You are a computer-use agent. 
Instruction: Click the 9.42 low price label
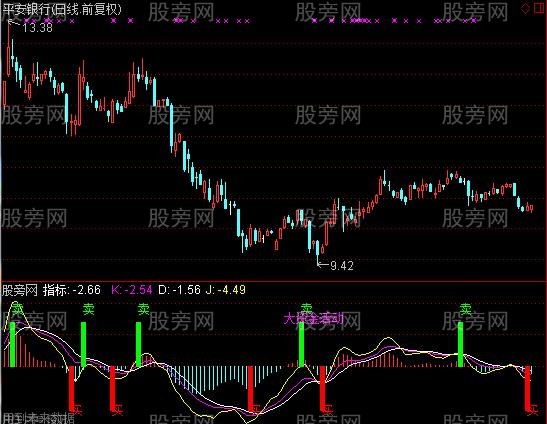[x=342, y=266]
